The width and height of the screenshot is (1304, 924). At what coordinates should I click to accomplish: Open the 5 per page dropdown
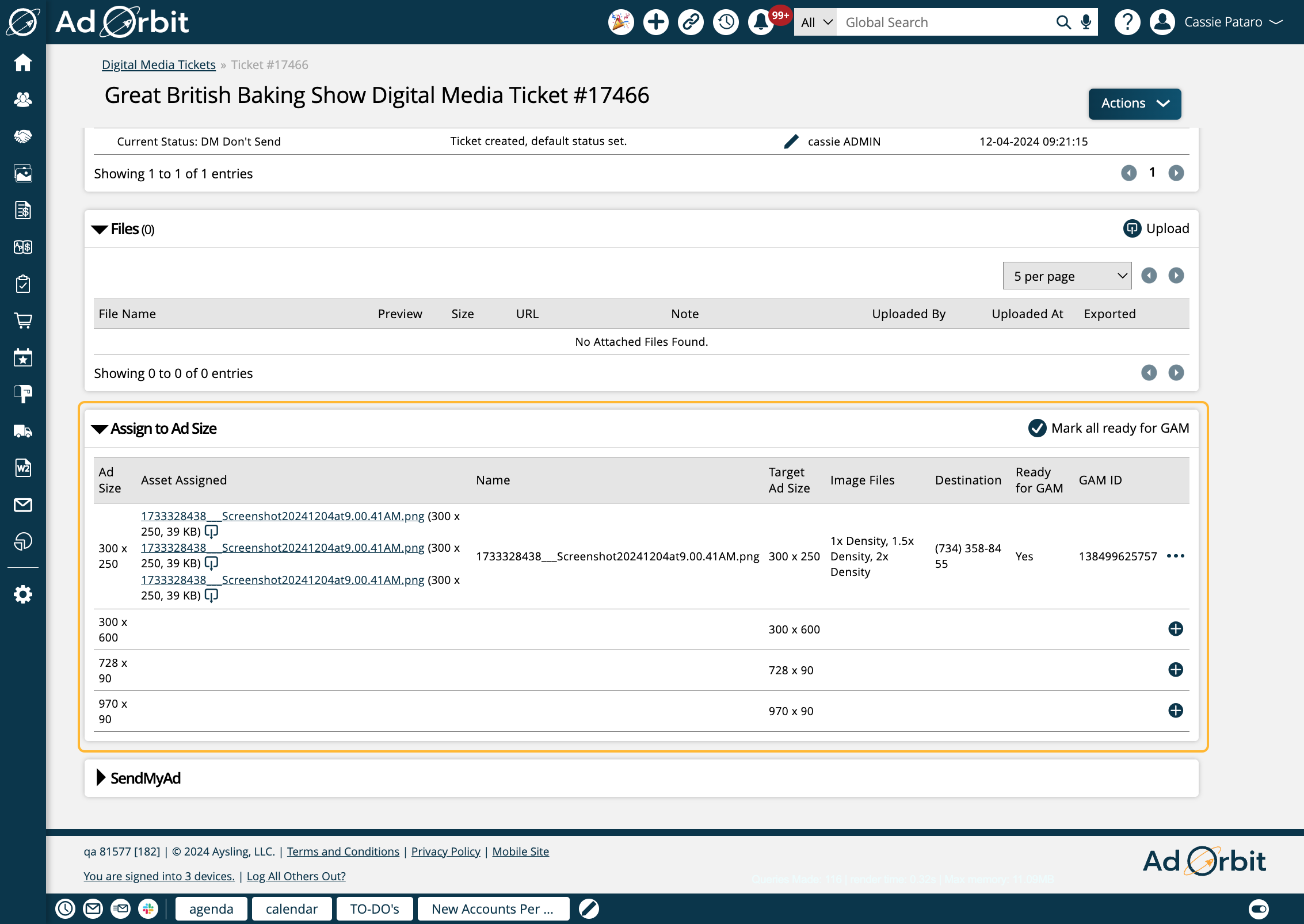[x=1067, y=276]
